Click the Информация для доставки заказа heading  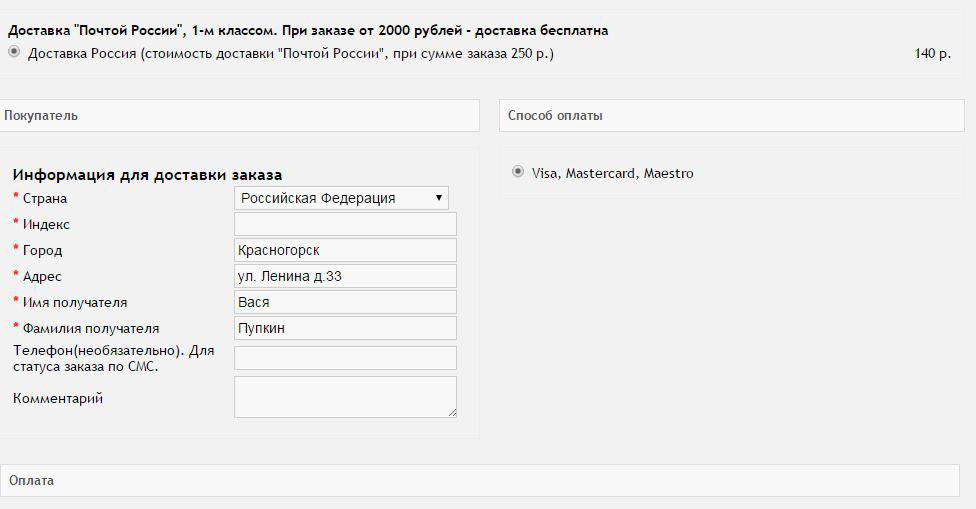(147, 175)
